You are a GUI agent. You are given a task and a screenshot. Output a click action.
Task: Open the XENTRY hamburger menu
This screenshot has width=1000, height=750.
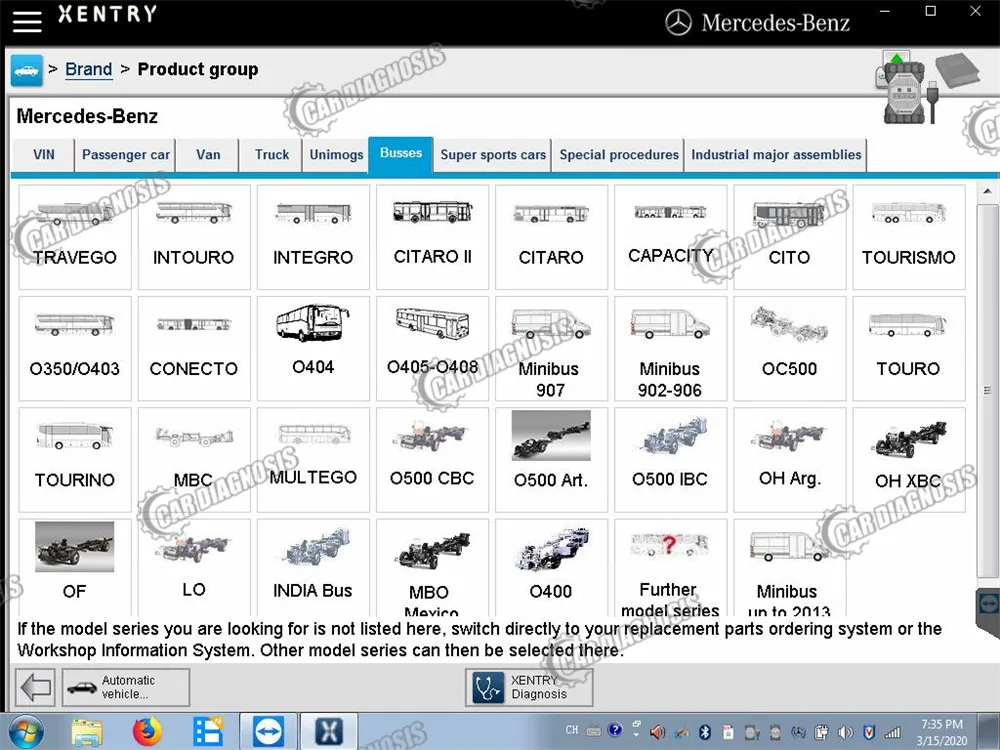[x=27, y=20]
